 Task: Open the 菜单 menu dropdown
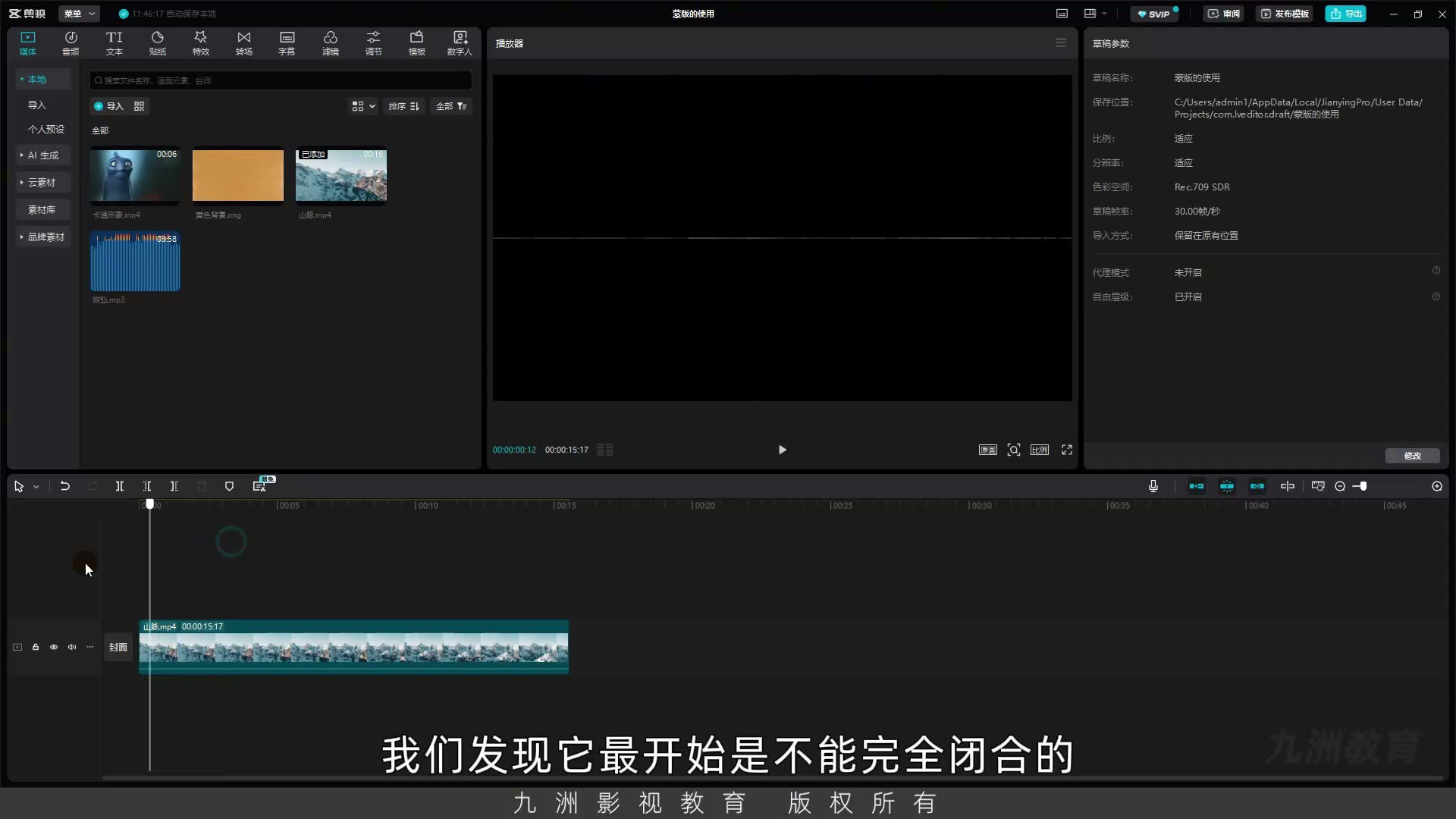[x=80, y=14]
